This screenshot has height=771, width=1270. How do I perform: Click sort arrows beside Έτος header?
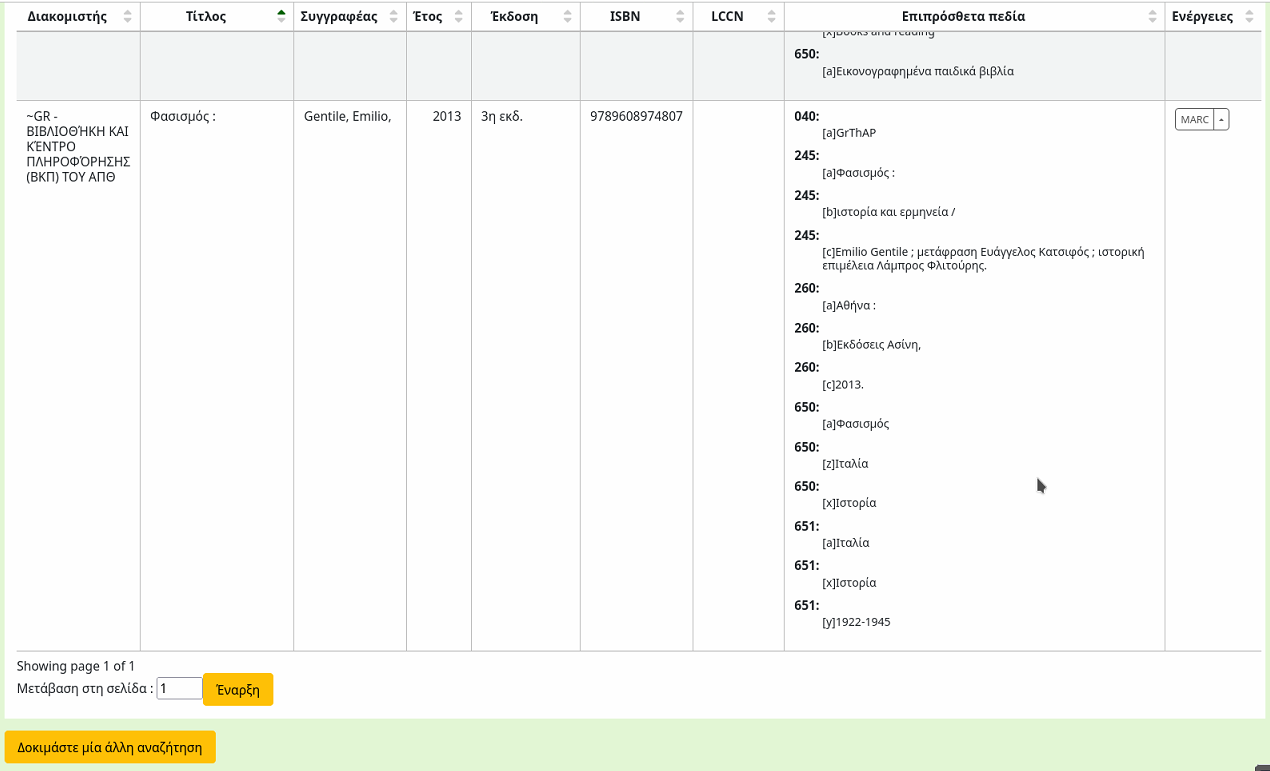tap(459, 17)
